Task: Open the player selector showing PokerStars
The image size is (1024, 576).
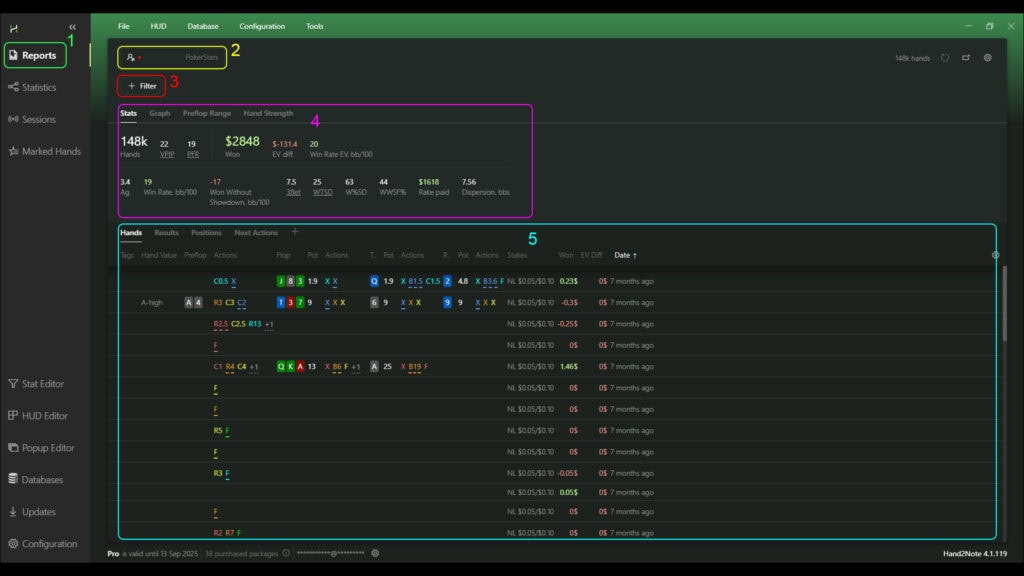Action: [x=172, y=58]
